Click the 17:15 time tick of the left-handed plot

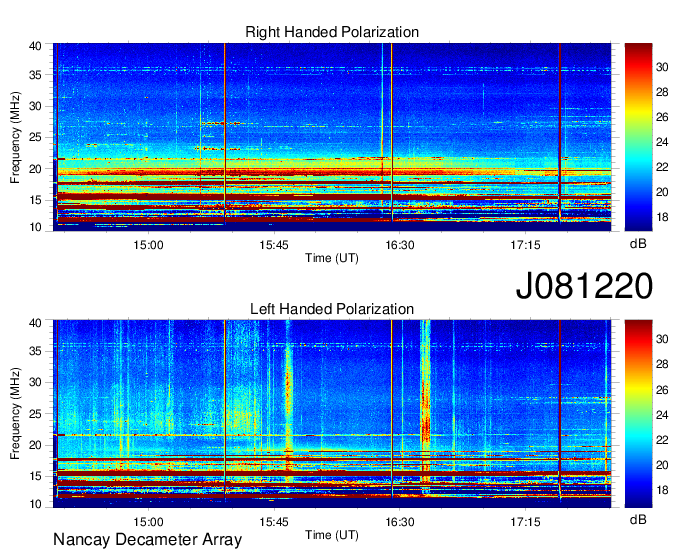[x=525, y=522]
